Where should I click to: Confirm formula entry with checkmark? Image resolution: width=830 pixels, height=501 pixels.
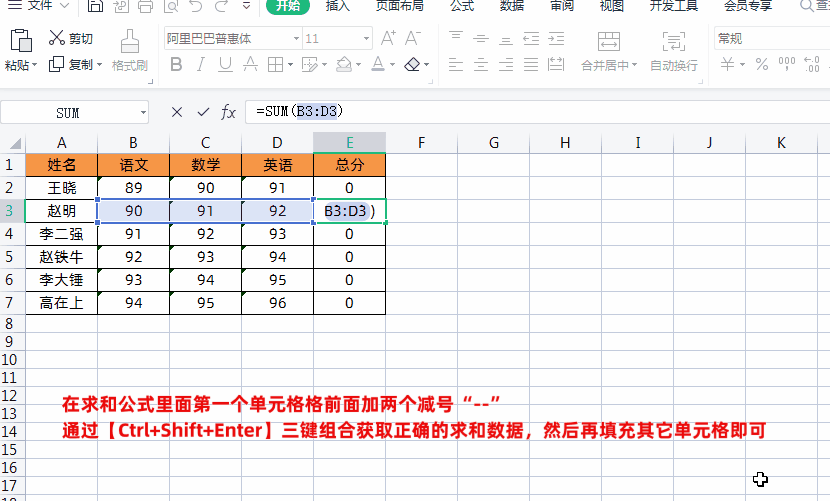[203, 112]
